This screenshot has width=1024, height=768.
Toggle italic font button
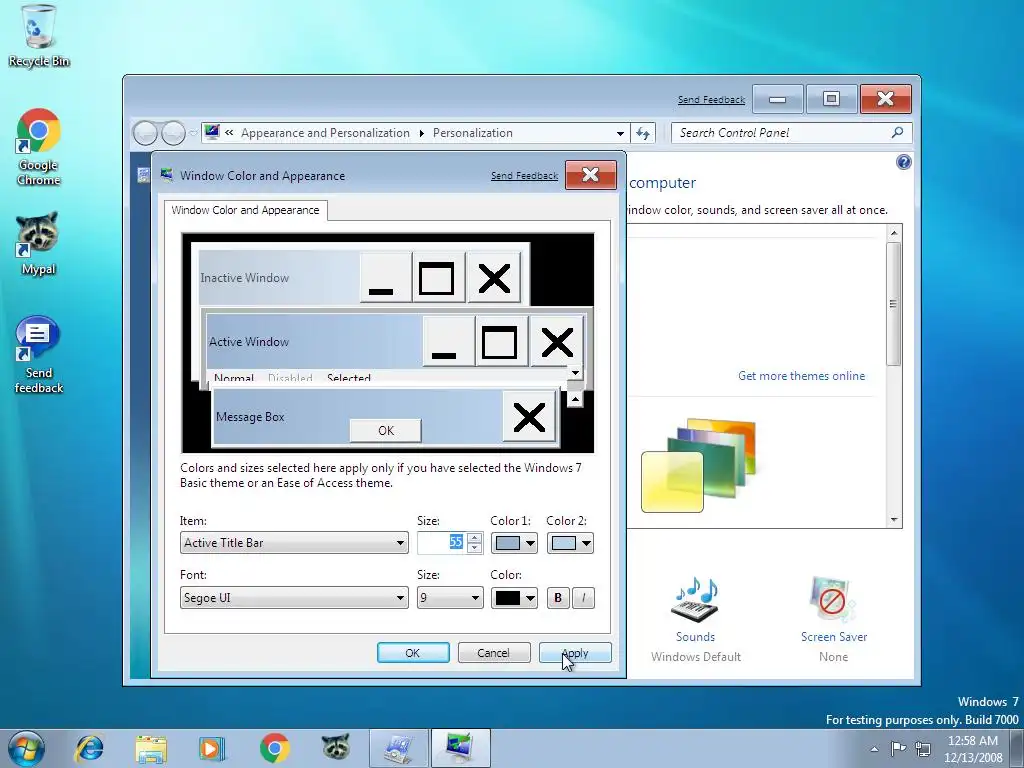click(x=583, y=598)
